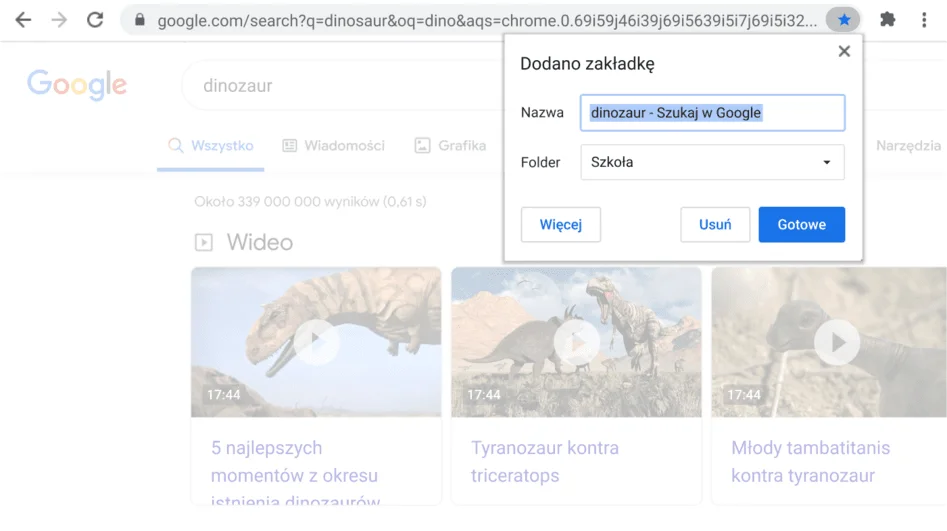Play the Tyranozaur kontra triceratops video
The image size is (947, 531).
tap(576, 343)
